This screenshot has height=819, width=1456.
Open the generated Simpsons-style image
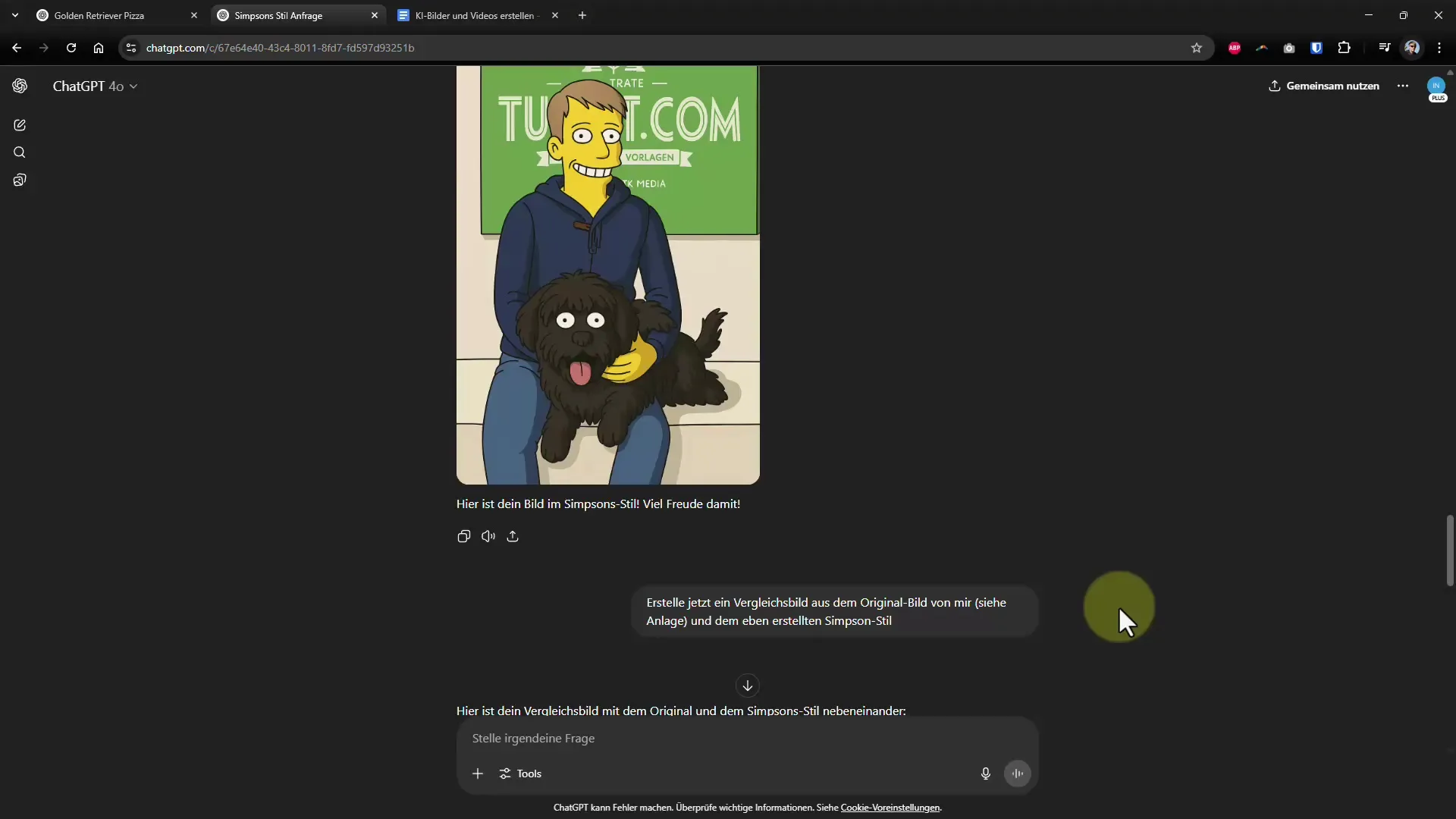[x=608, y=275]
